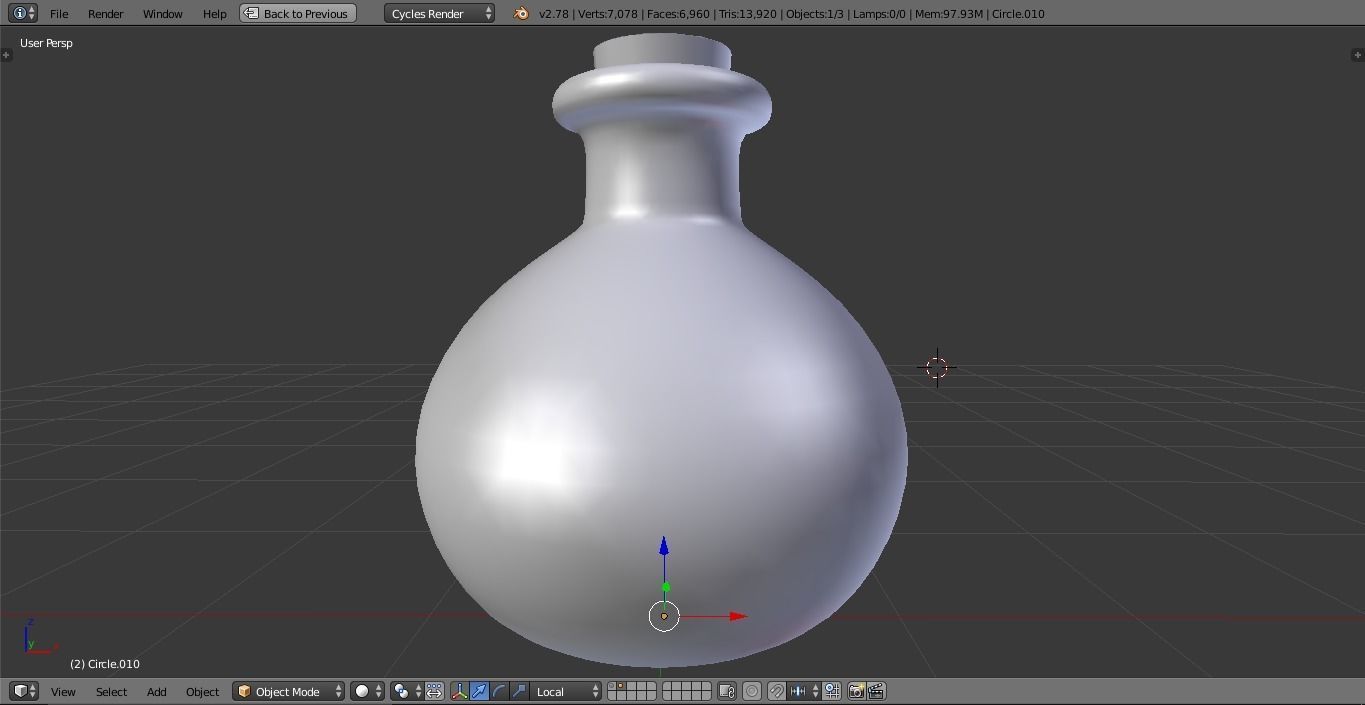The height and width of the screenshot is (705, 1365).
Task: Click Back to Previous button
Action: pyautogui.click(x=298, y=14)
